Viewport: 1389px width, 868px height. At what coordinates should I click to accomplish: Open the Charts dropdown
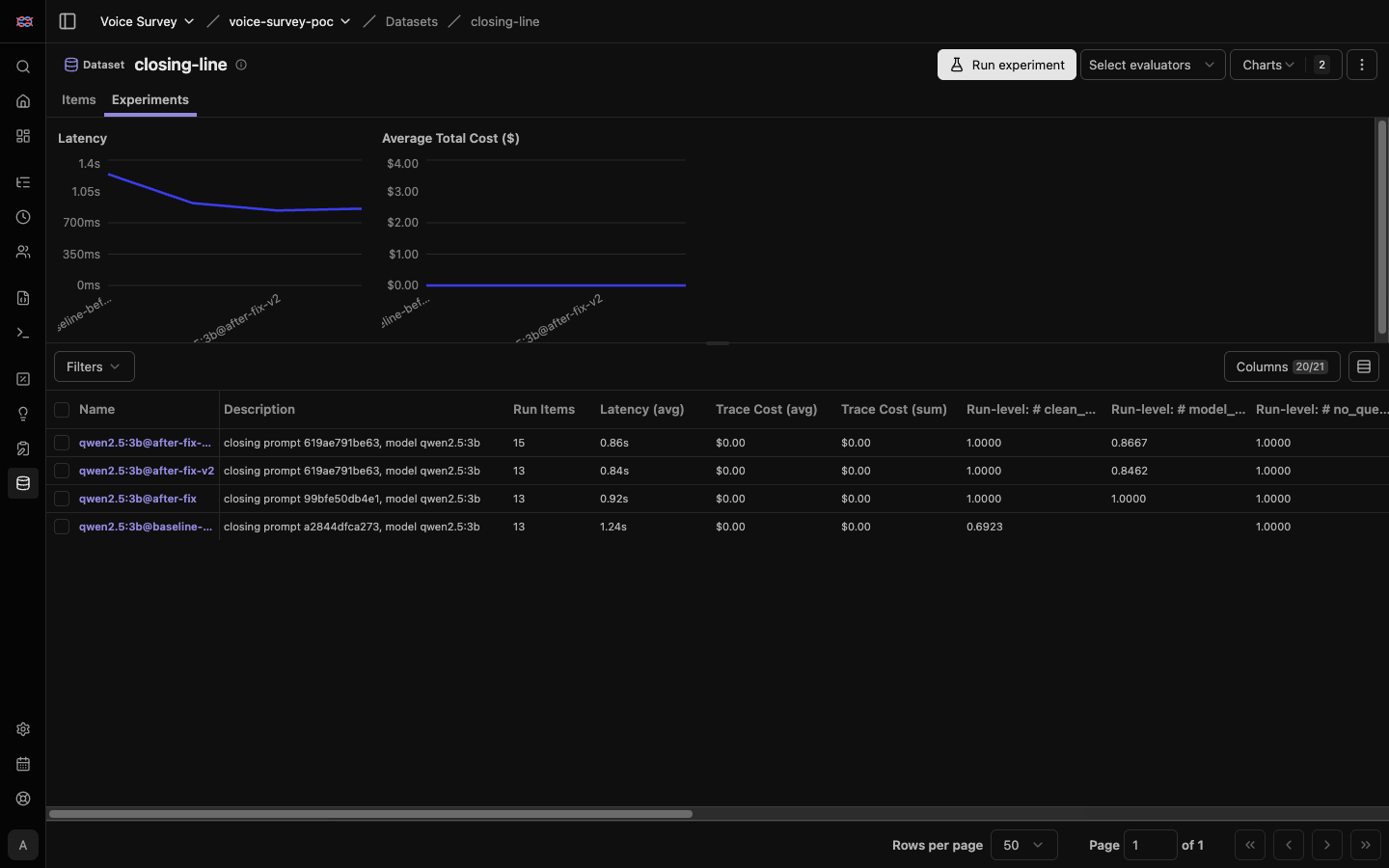(1286, 65)
